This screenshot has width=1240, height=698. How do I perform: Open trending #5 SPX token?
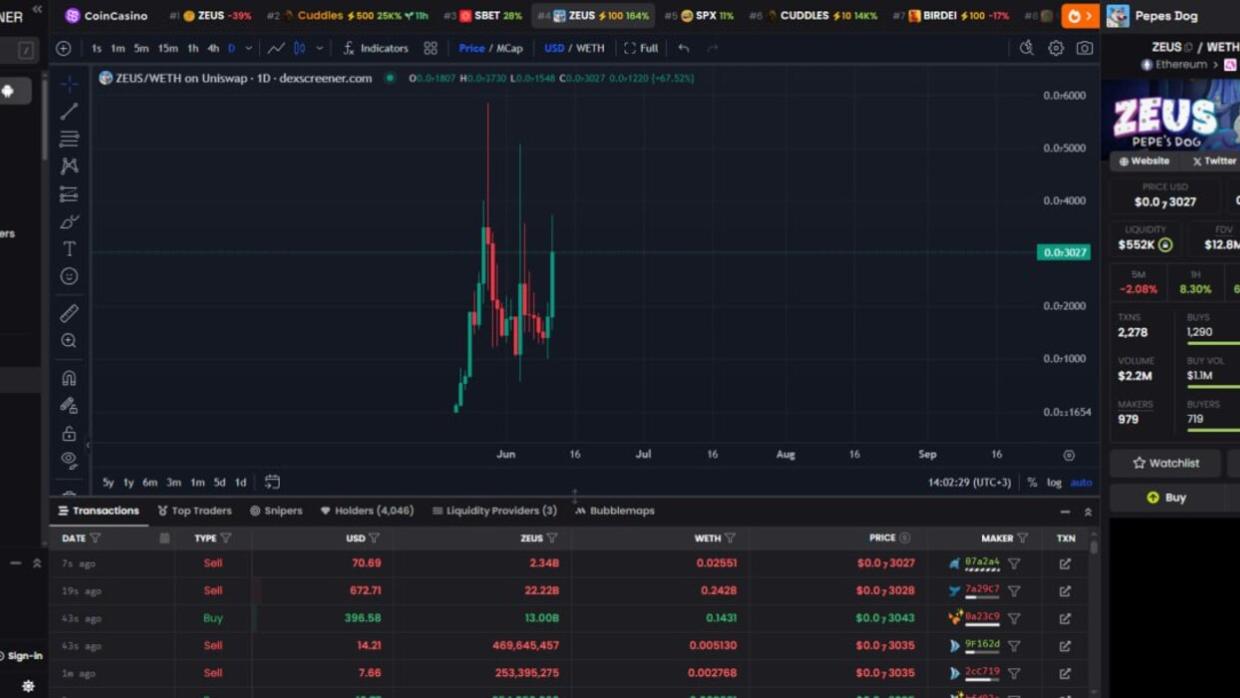699,16
